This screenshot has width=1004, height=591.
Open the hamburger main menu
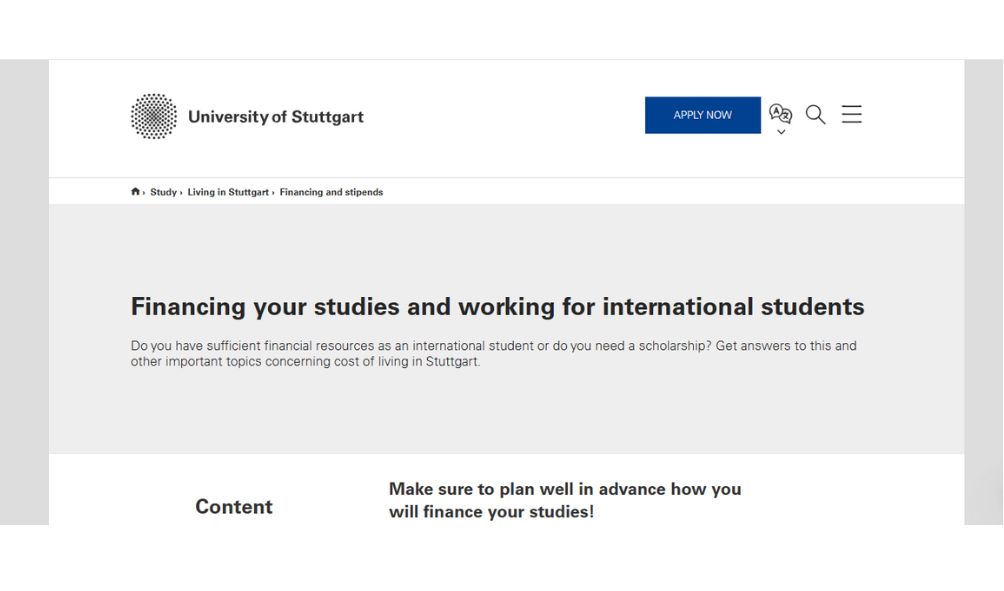pos(852,114)
